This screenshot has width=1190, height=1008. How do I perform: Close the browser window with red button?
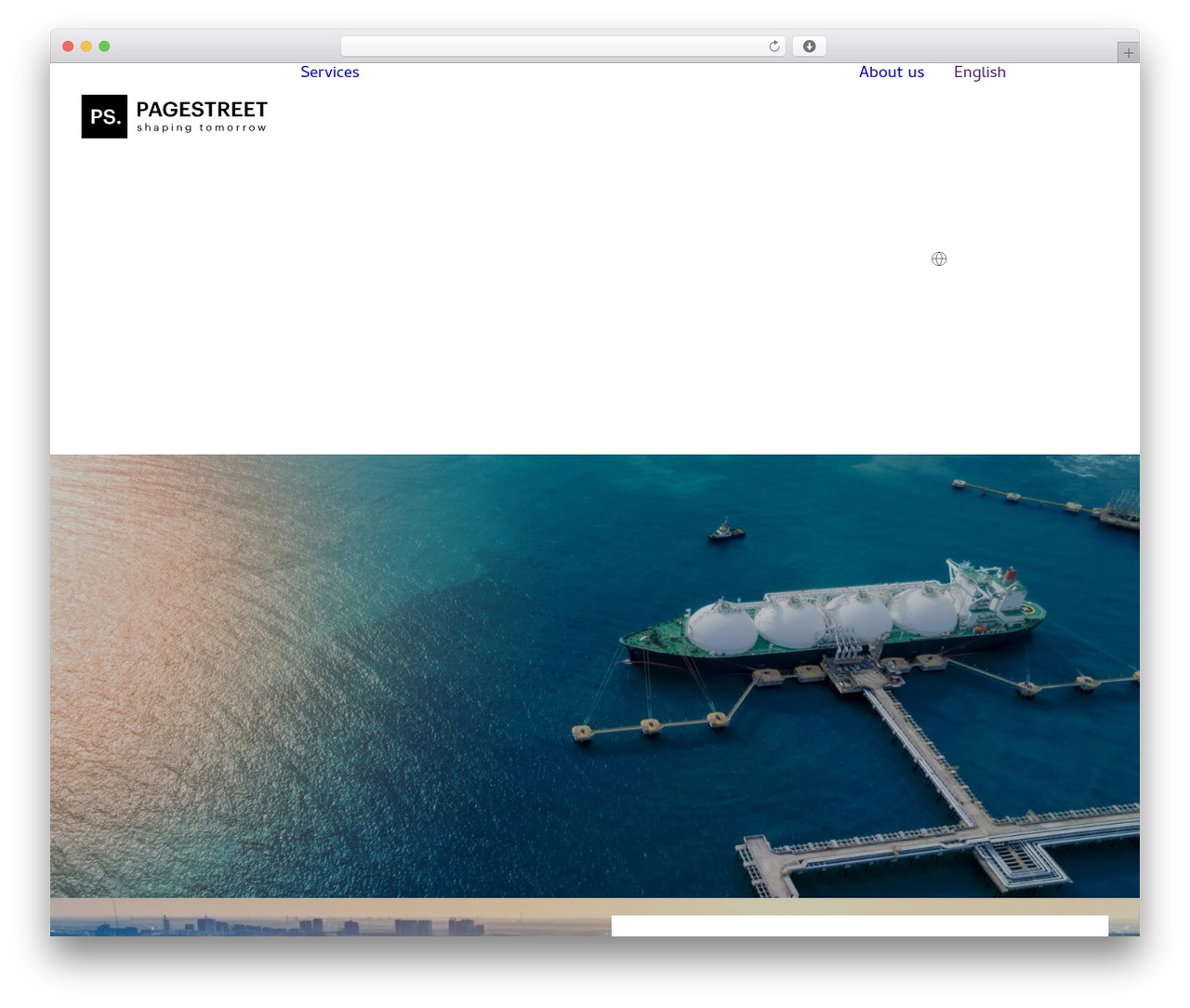click(68, 46)
